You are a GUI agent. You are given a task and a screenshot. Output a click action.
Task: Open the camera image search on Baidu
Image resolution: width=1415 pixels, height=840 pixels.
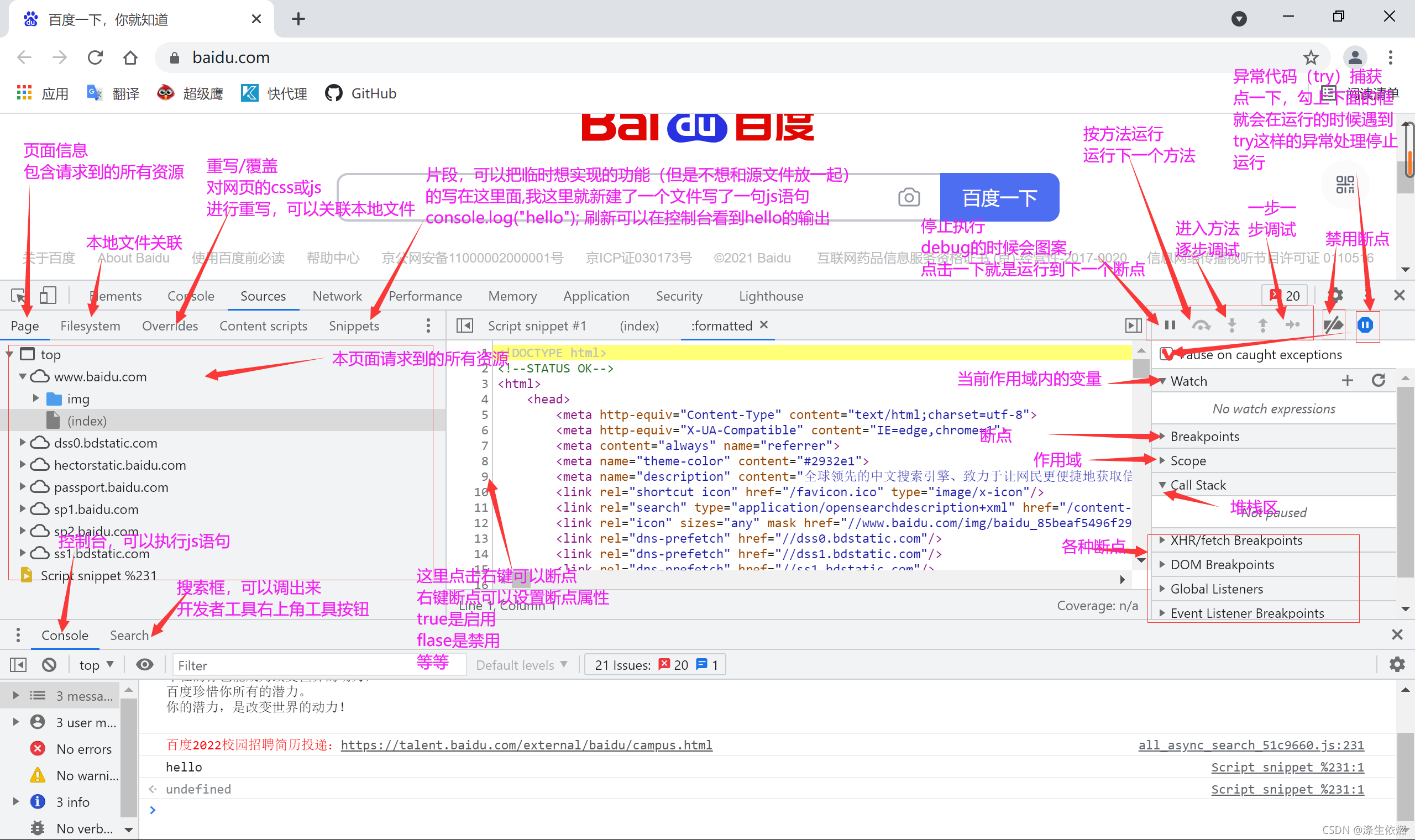[x=909, y=197]
